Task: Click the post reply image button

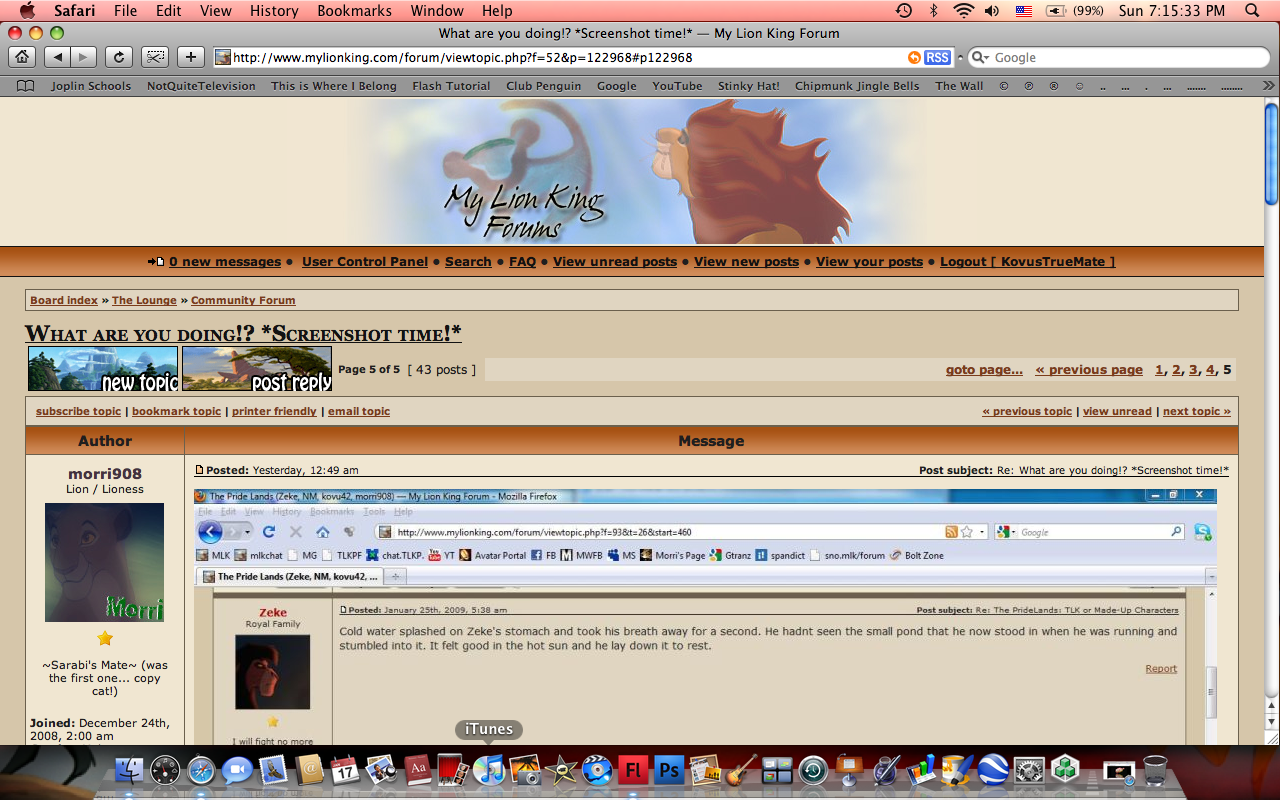Action: click(x=257, y=369)
